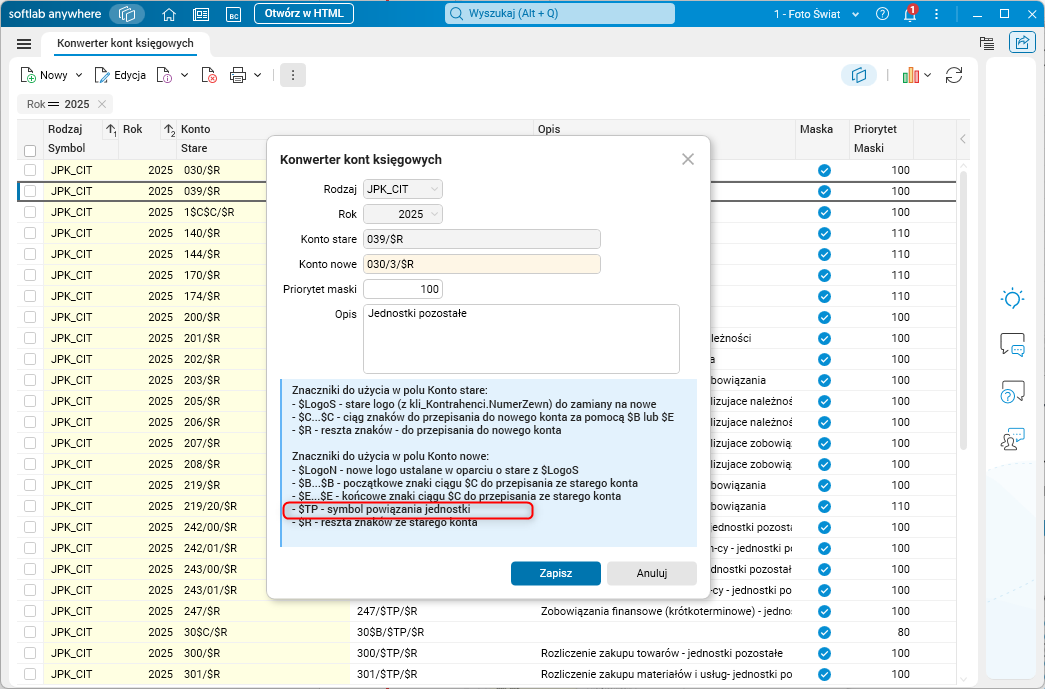Remove the Rok 2025 filter
The image size is (1045, 689).
point(102,104)
